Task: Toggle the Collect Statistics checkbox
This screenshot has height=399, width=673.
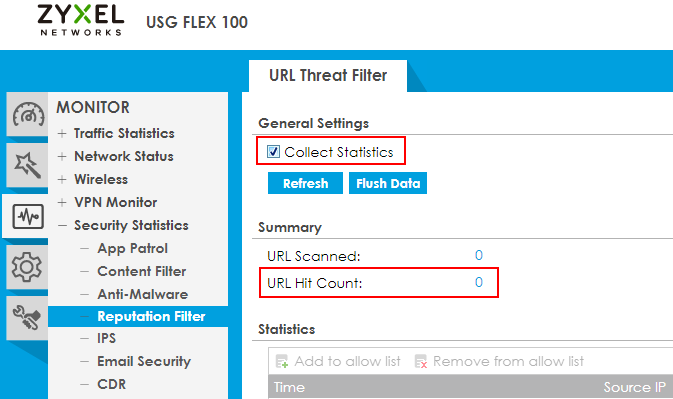Action: (273, 151)
